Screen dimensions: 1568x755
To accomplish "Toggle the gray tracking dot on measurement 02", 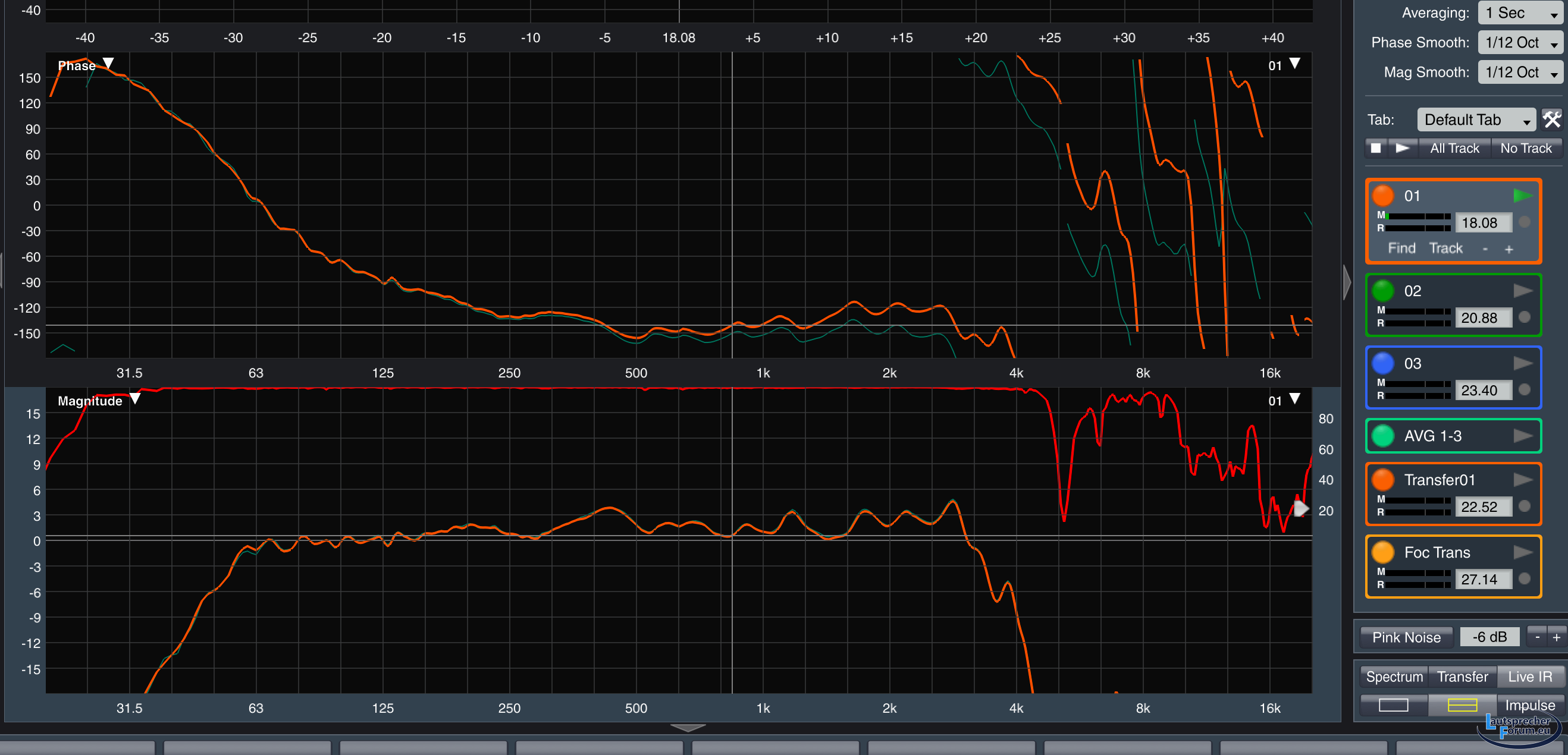I will coord(1524,317).
